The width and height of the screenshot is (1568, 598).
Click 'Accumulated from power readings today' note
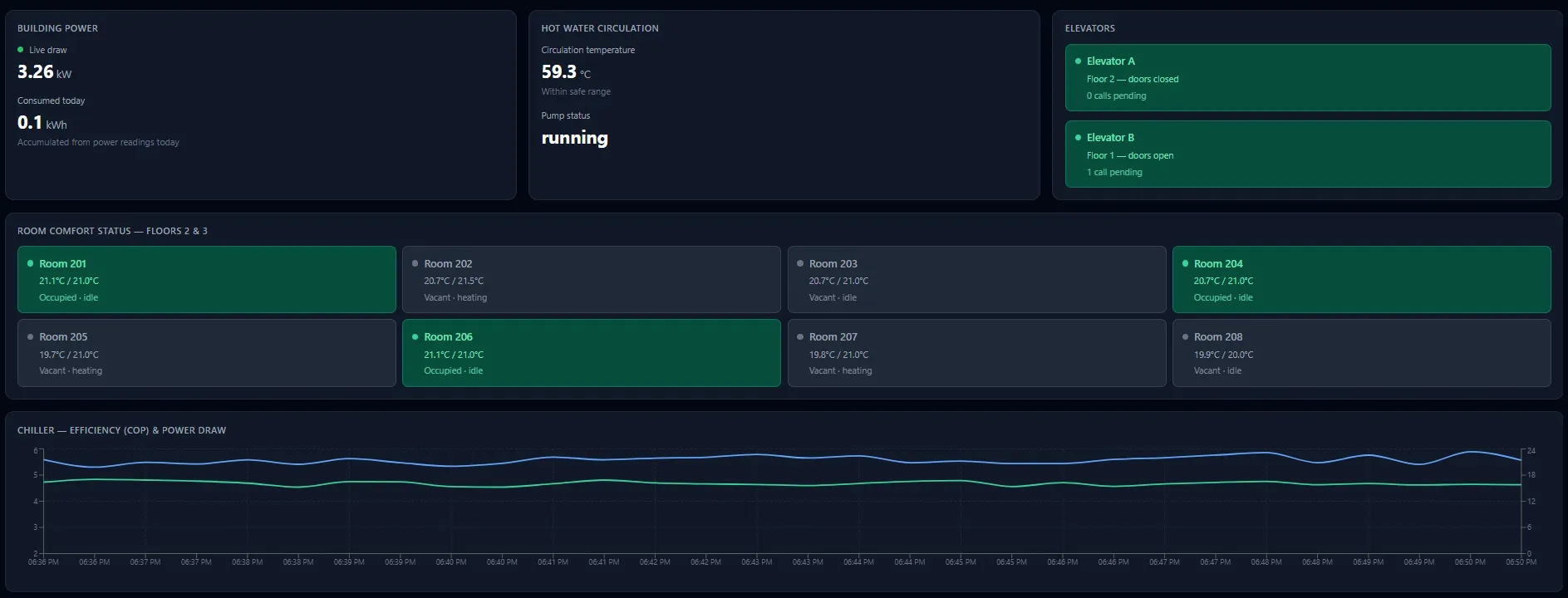[x=98, y=142]
